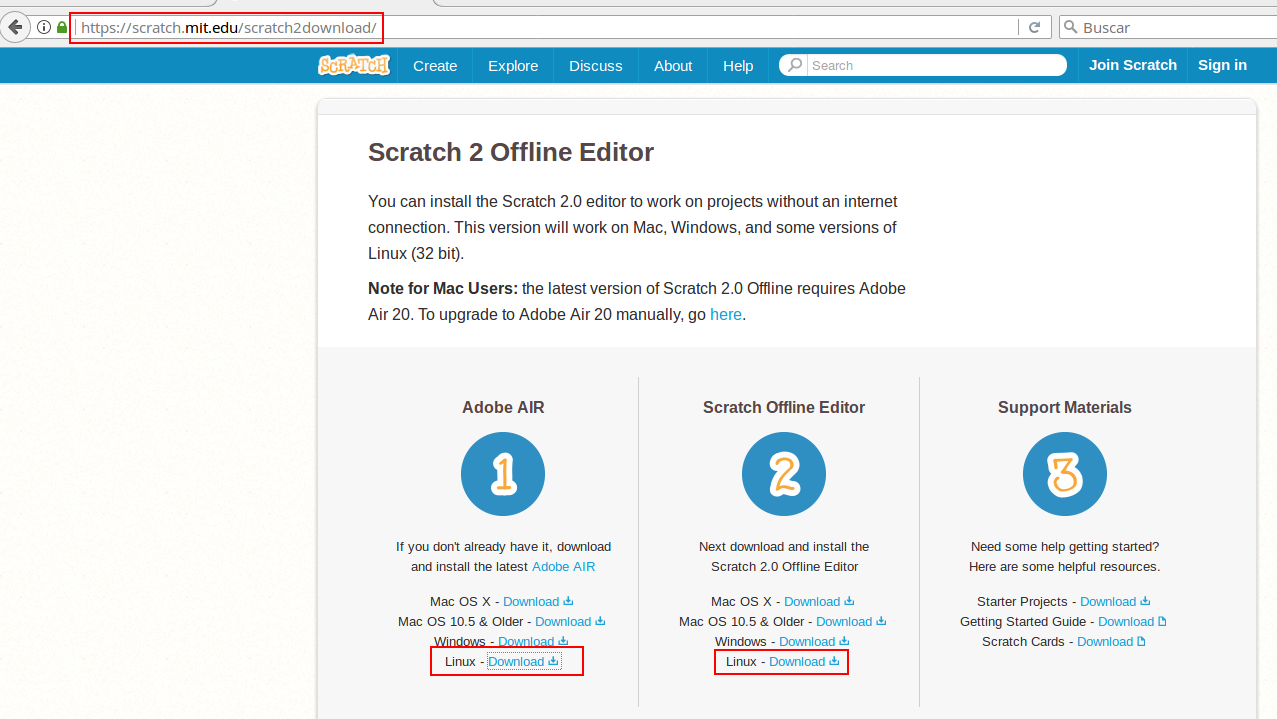Open the Create page

point(435,65)
